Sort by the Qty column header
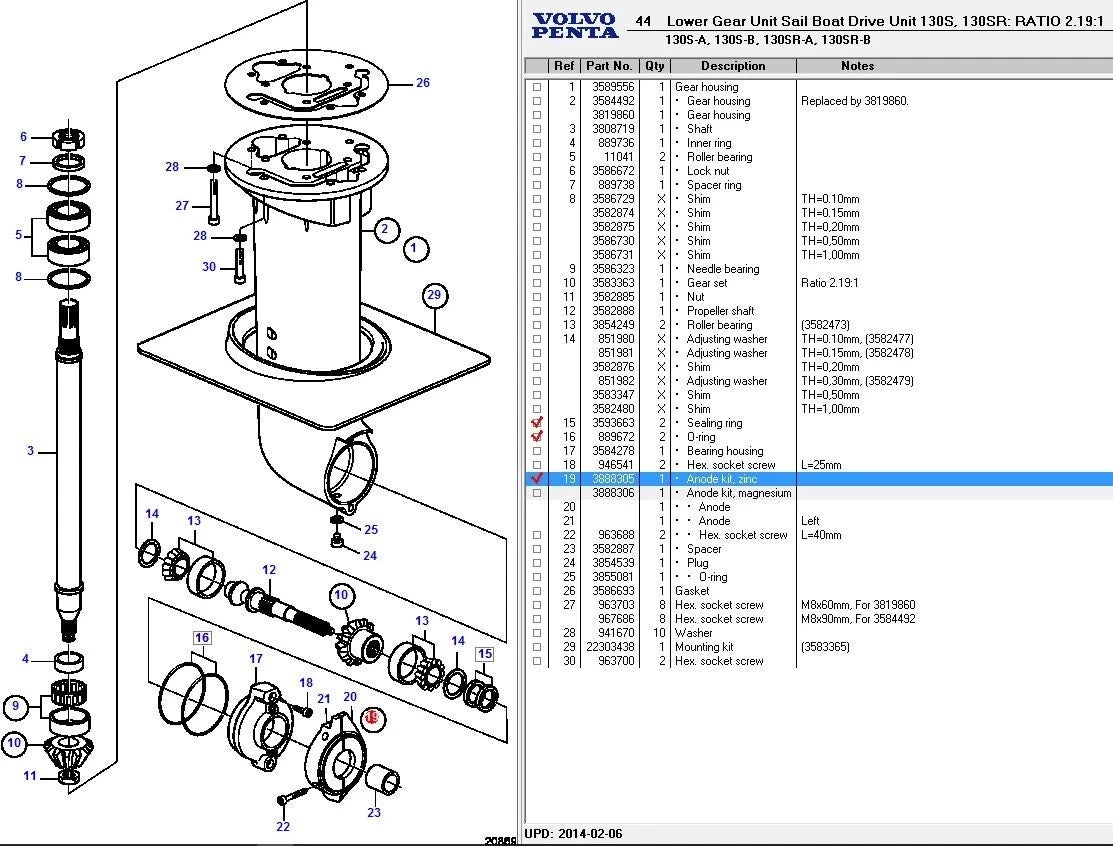 click(x=654, y=66)
